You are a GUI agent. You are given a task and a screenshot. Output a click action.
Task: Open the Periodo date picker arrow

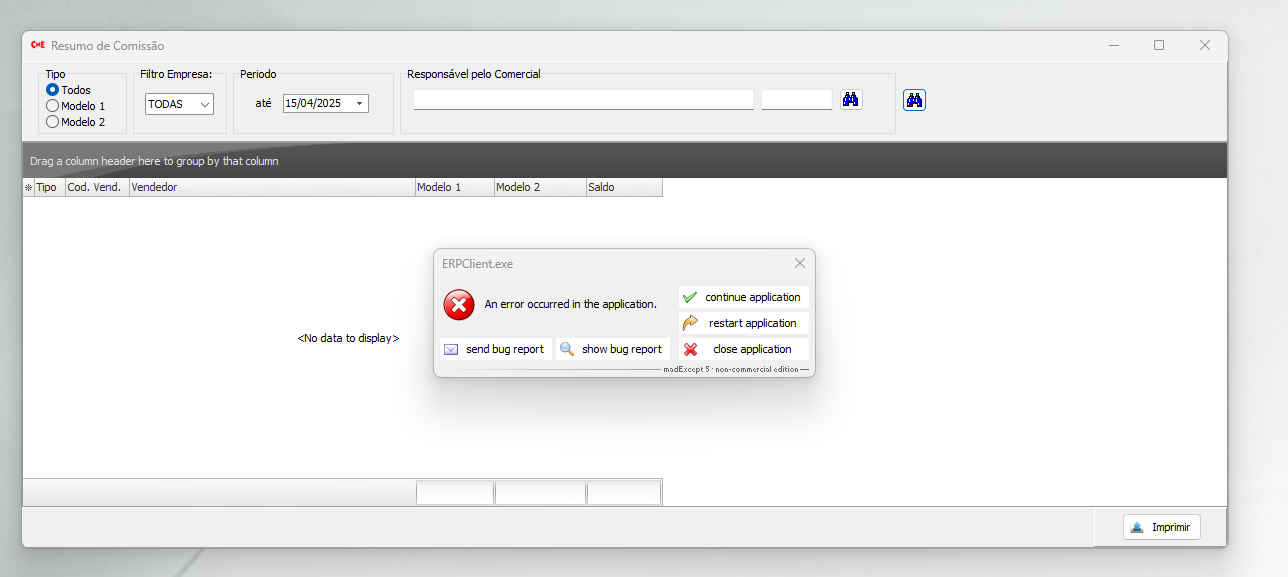click(359, 103)
